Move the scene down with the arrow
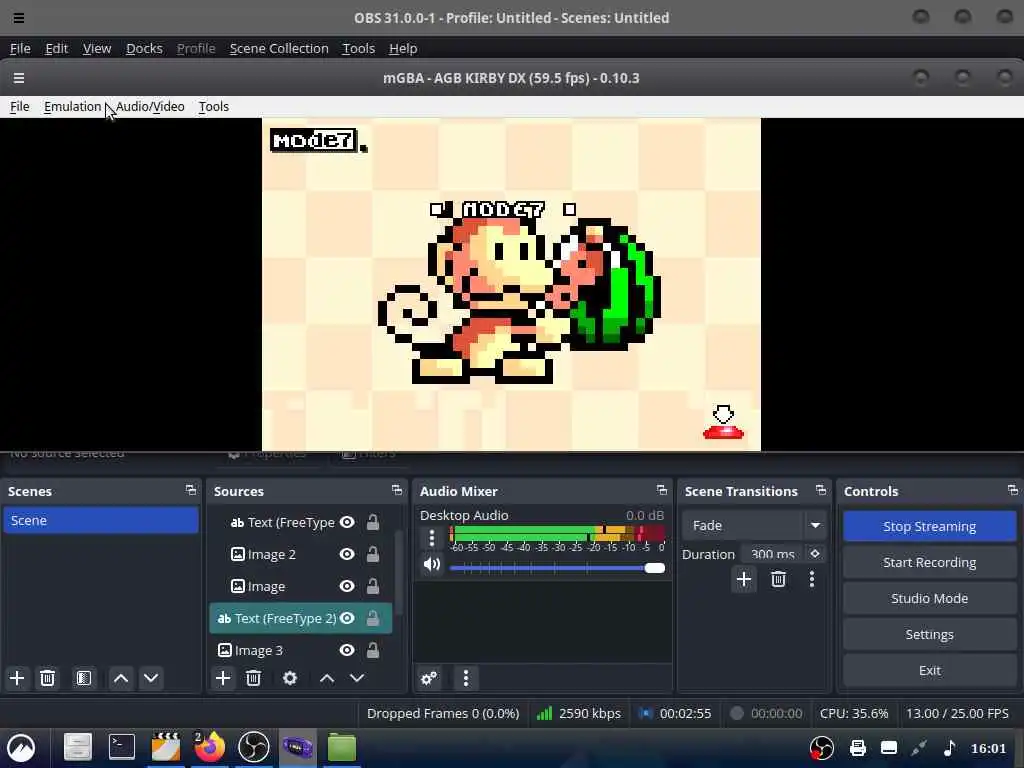 coord(151,678)
